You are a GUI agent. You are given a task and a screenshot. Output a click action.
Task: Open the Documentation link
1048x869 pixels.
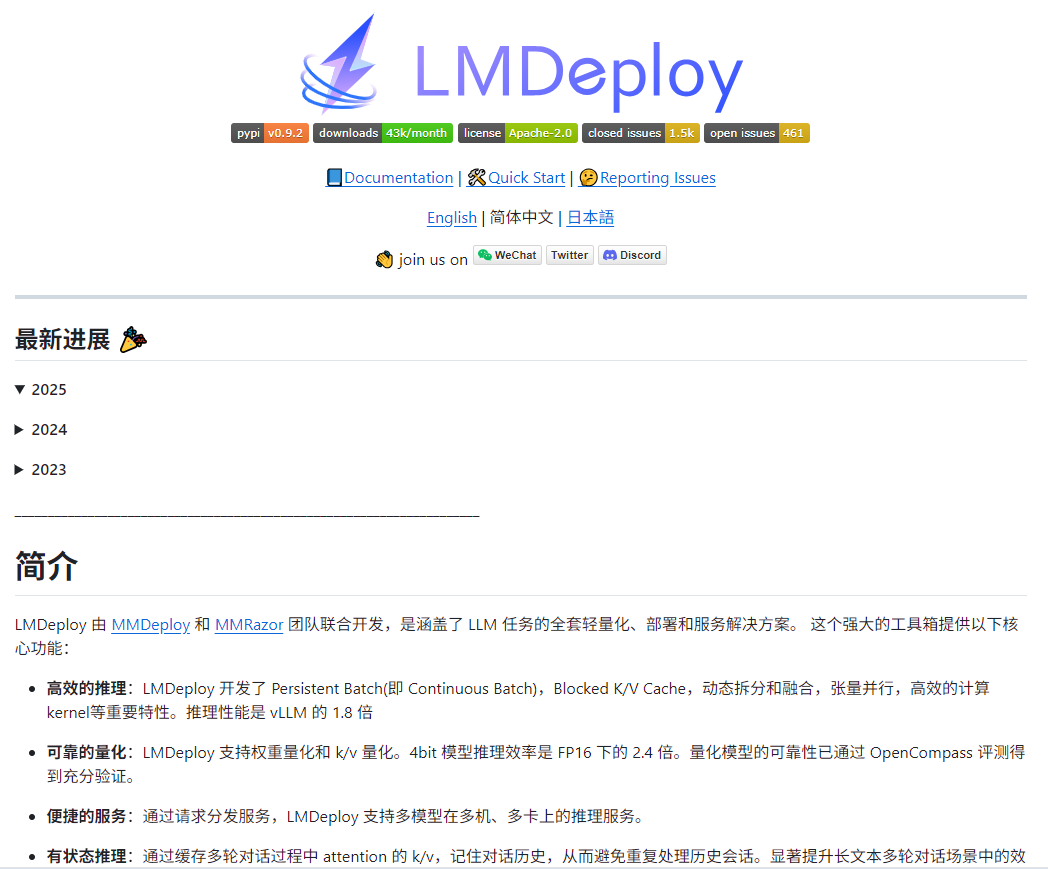390,178
